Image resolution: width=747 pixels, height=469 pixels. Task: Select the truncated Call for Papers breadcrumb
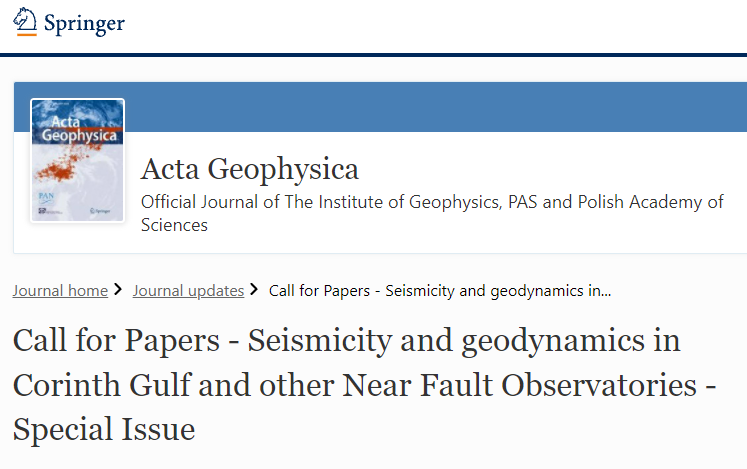[440, 291]
